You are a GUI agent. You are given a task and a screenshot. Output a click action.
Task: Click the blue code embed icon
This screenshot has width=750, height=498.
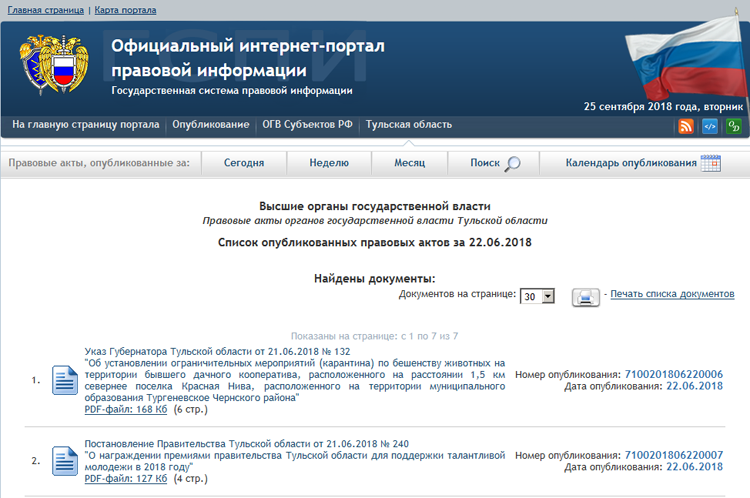710,126
